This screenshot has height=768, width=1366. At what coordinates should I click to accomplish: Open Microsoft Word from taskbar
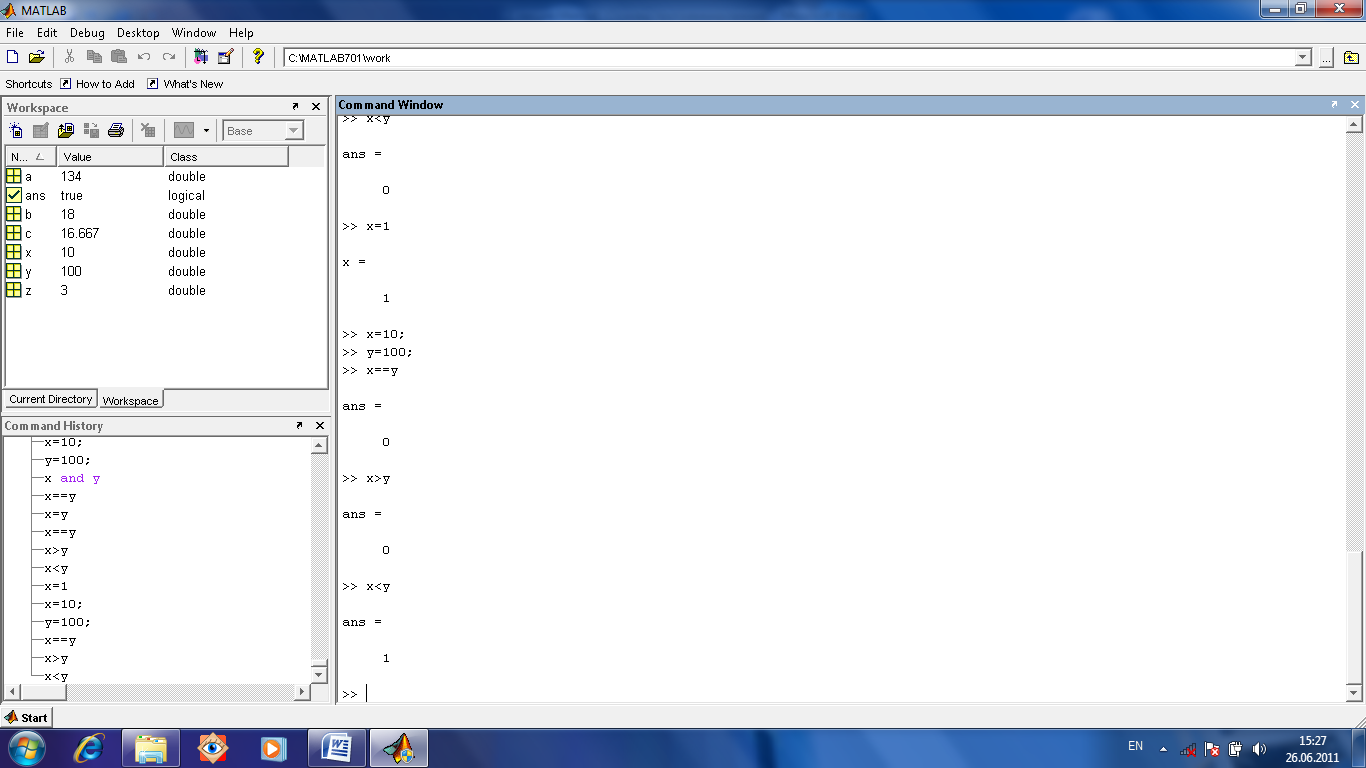(337, 748)
